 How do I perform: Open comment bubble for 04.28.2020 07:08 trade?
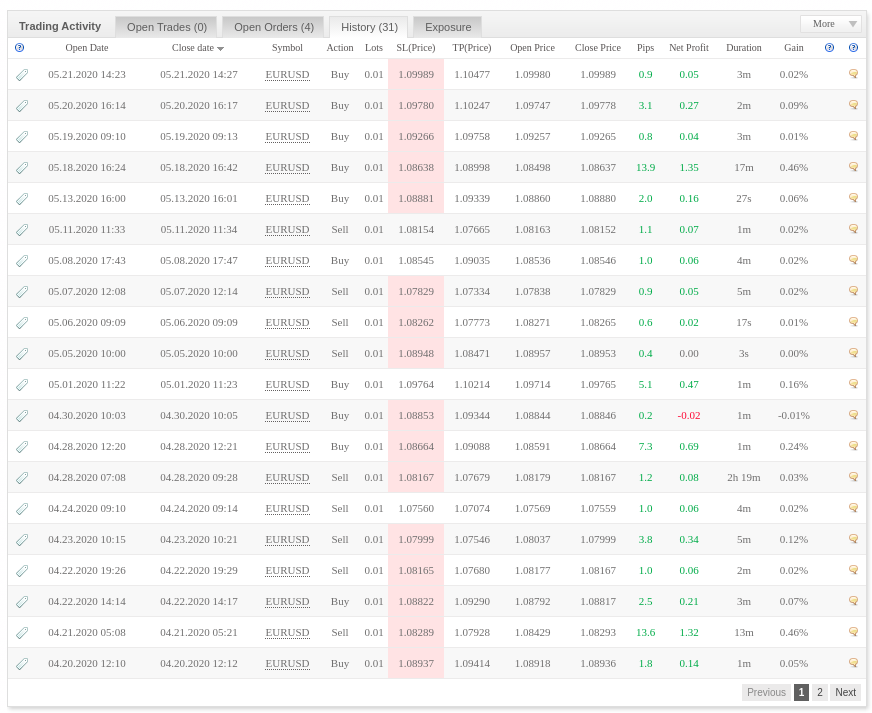(853, 477)
